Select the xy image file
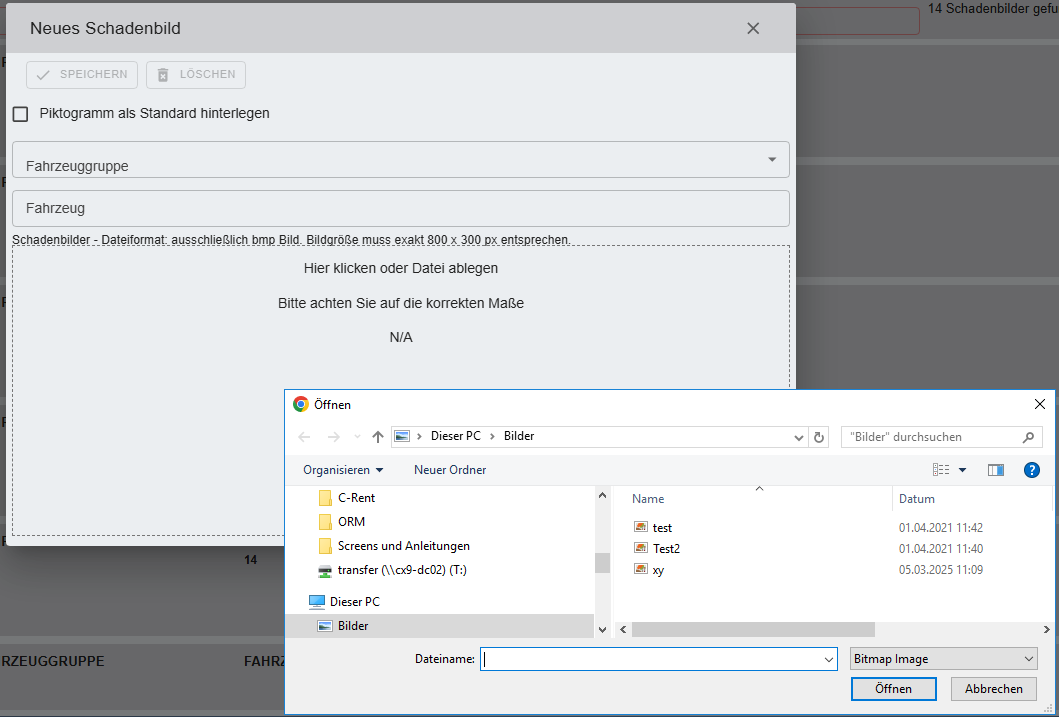1059x717 pixels. [x=658, y=570]
